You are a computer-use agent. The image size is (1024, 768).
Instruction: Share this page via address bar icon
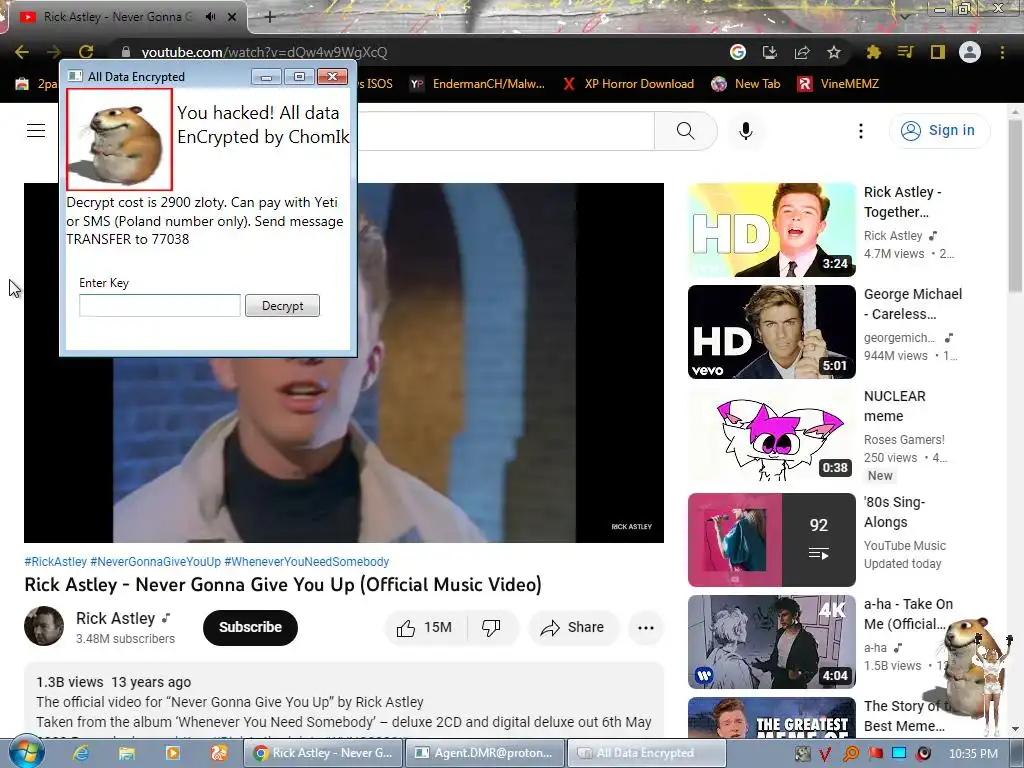[802, 52]
